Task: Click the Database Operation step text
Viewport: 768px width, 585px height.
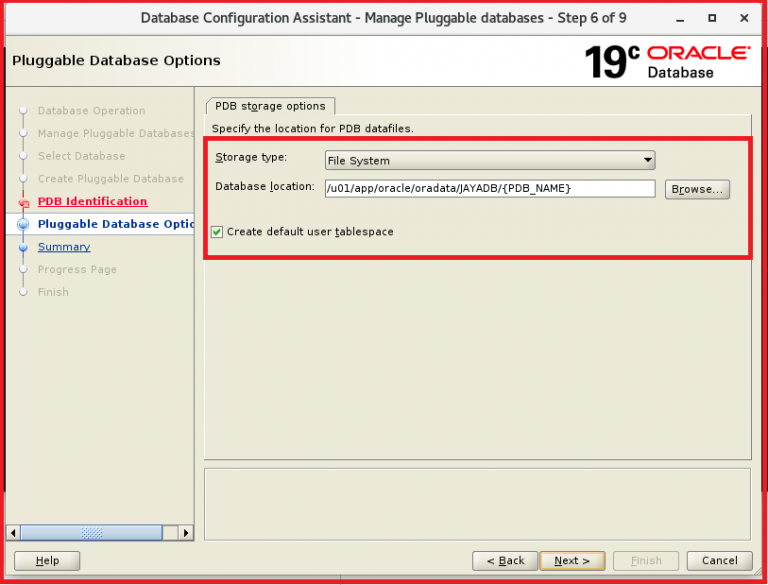Action: coord(92,111)
